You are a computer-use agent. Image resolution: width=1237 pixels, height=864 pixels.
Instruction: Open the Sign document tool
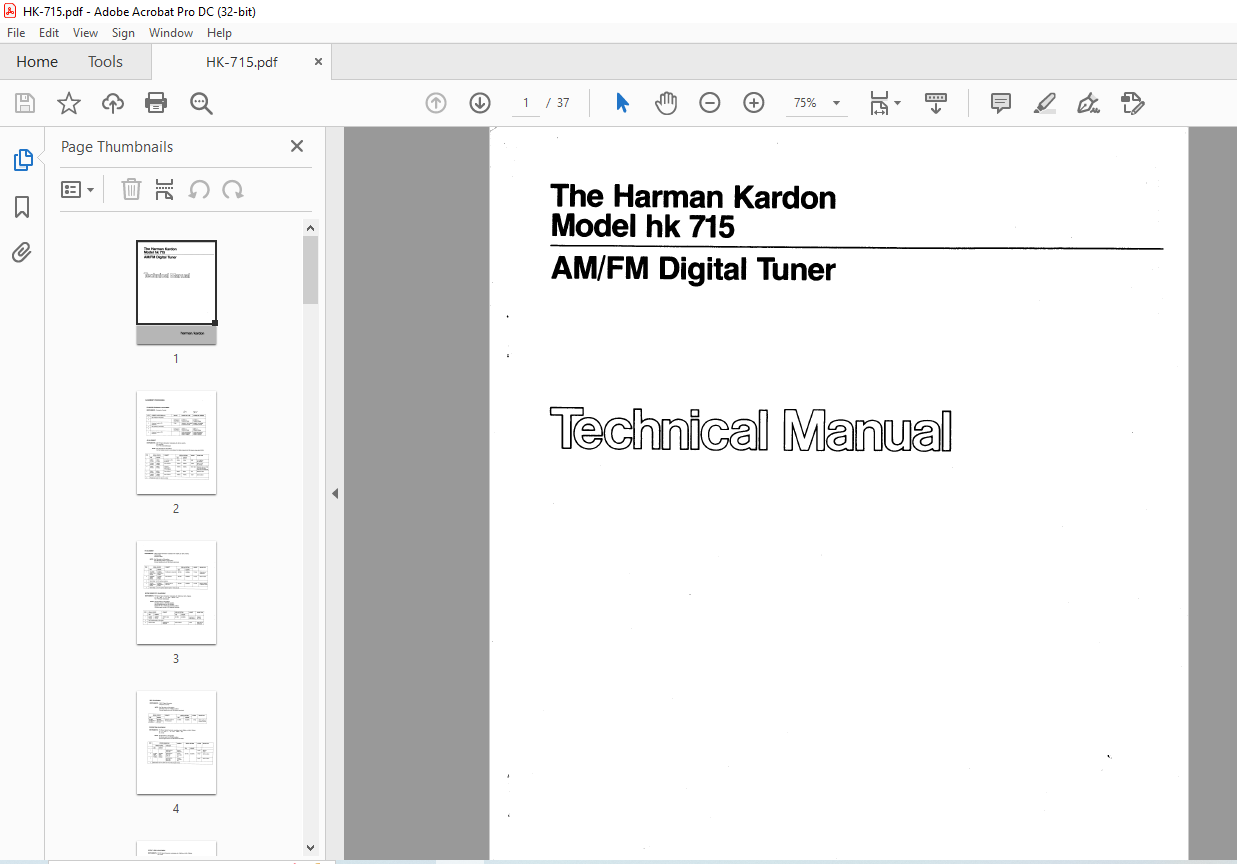1088,103
